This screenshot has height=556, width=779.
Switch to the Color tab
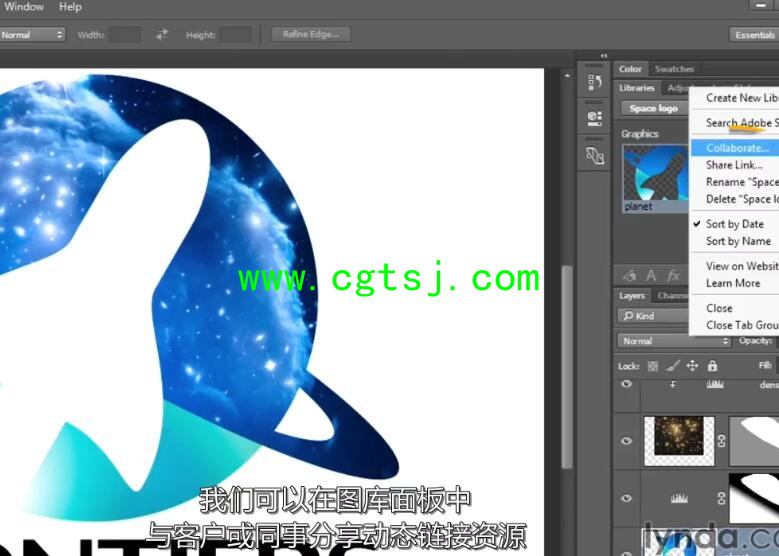pos(630,69)
